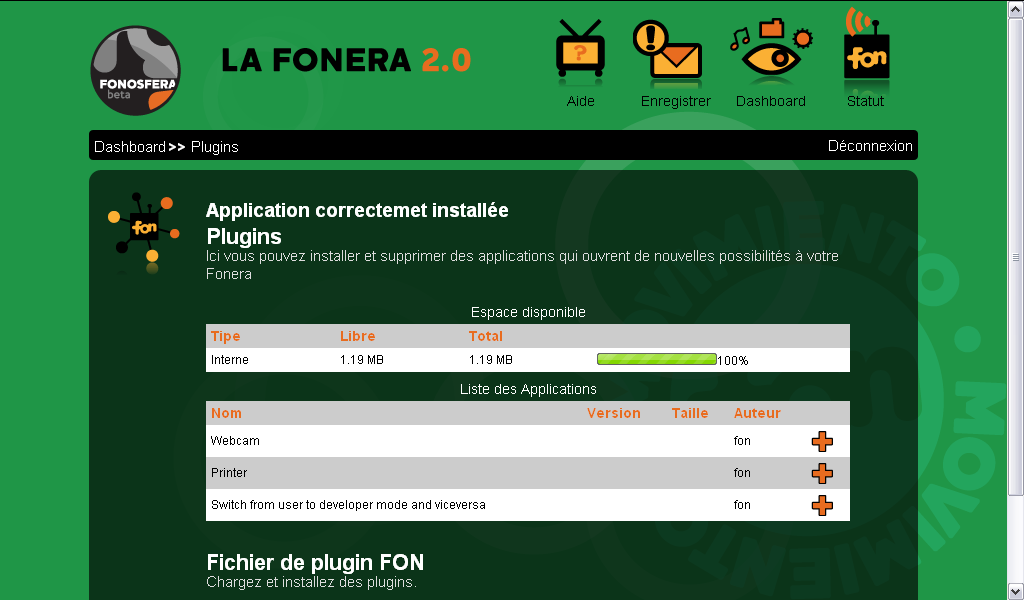Go to the Dashboard label in header
Viewport: 1024px width, 600px height.
point(771,101)
